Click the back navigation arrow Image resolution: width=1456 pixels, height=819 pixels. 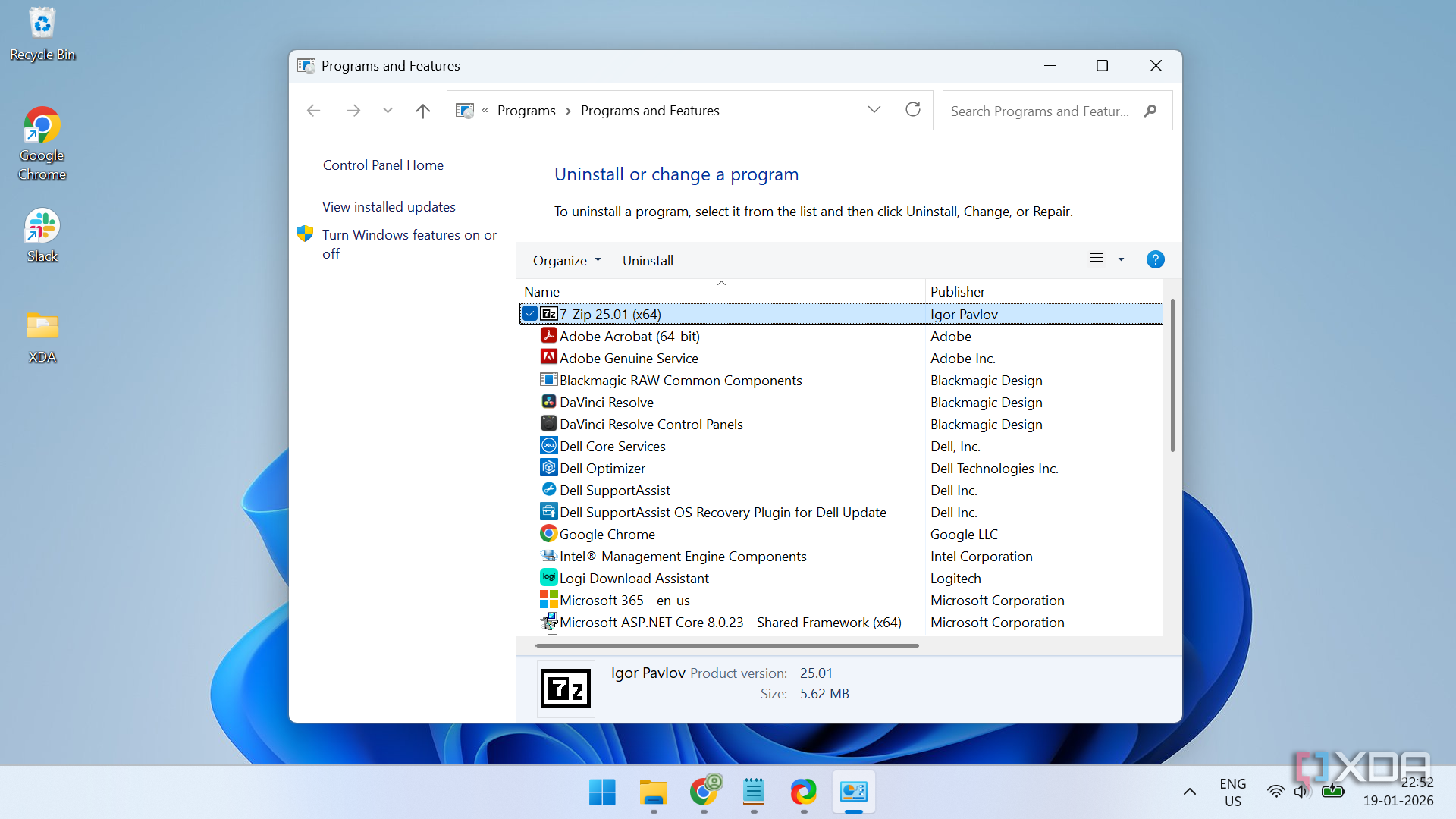click(x=314, y=111)
